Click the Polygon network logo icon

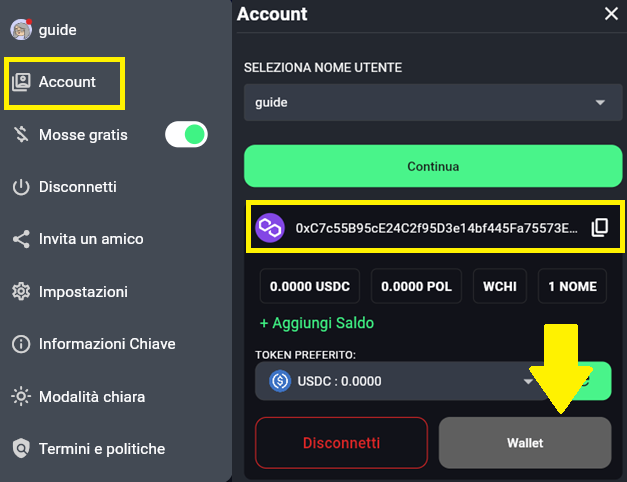coord(270,227)
